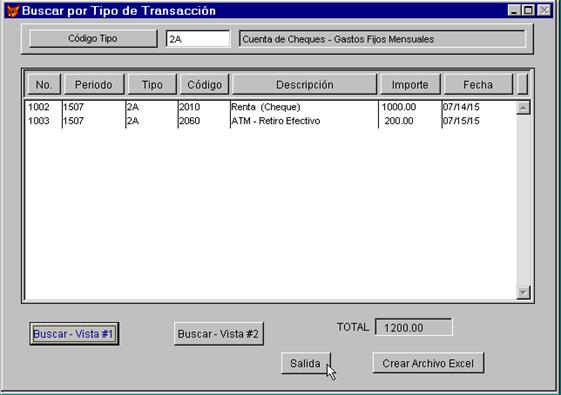Click the No. column header
The width and height of the screenshot is (561, 395).
click(44, 85)
